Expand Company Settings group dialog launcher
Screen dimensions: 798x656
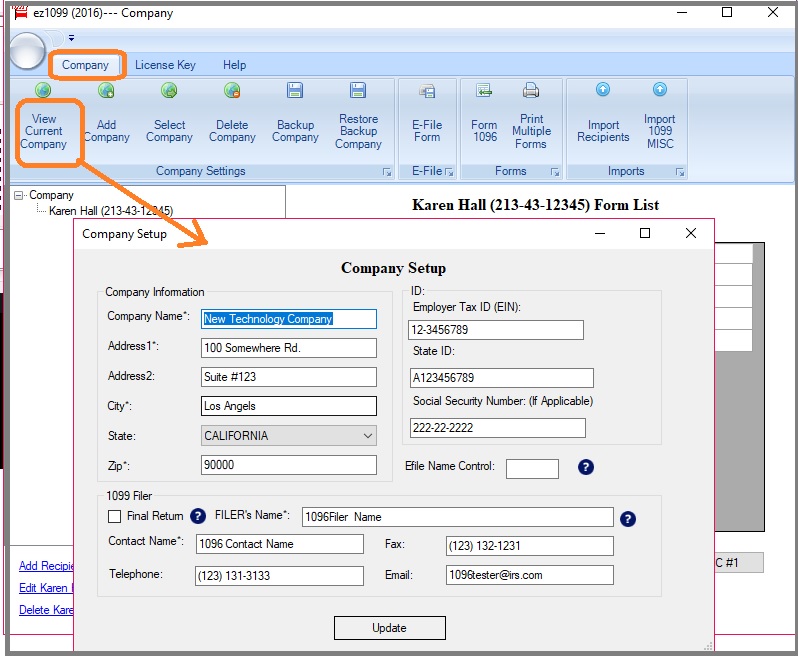(x=386, y=173)
